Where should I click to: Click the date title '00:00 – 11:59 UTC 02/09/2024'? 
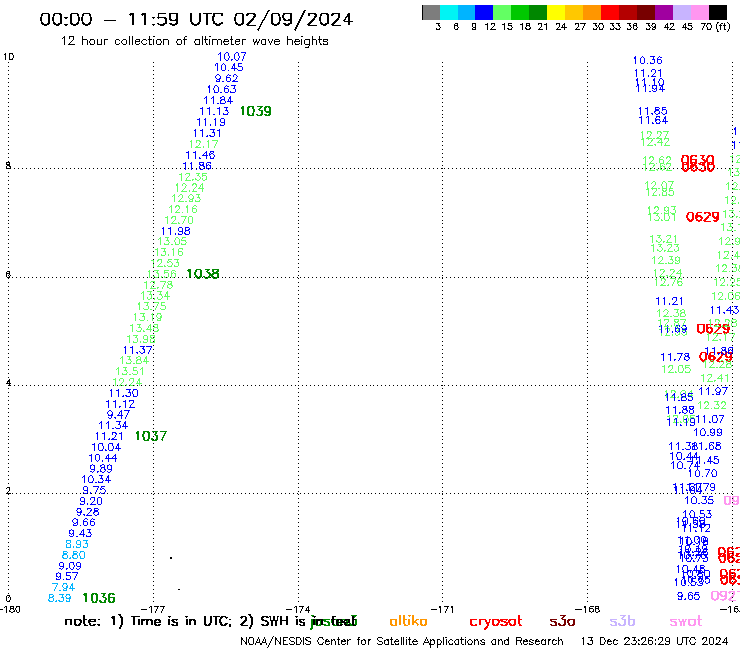pos(196,19)
